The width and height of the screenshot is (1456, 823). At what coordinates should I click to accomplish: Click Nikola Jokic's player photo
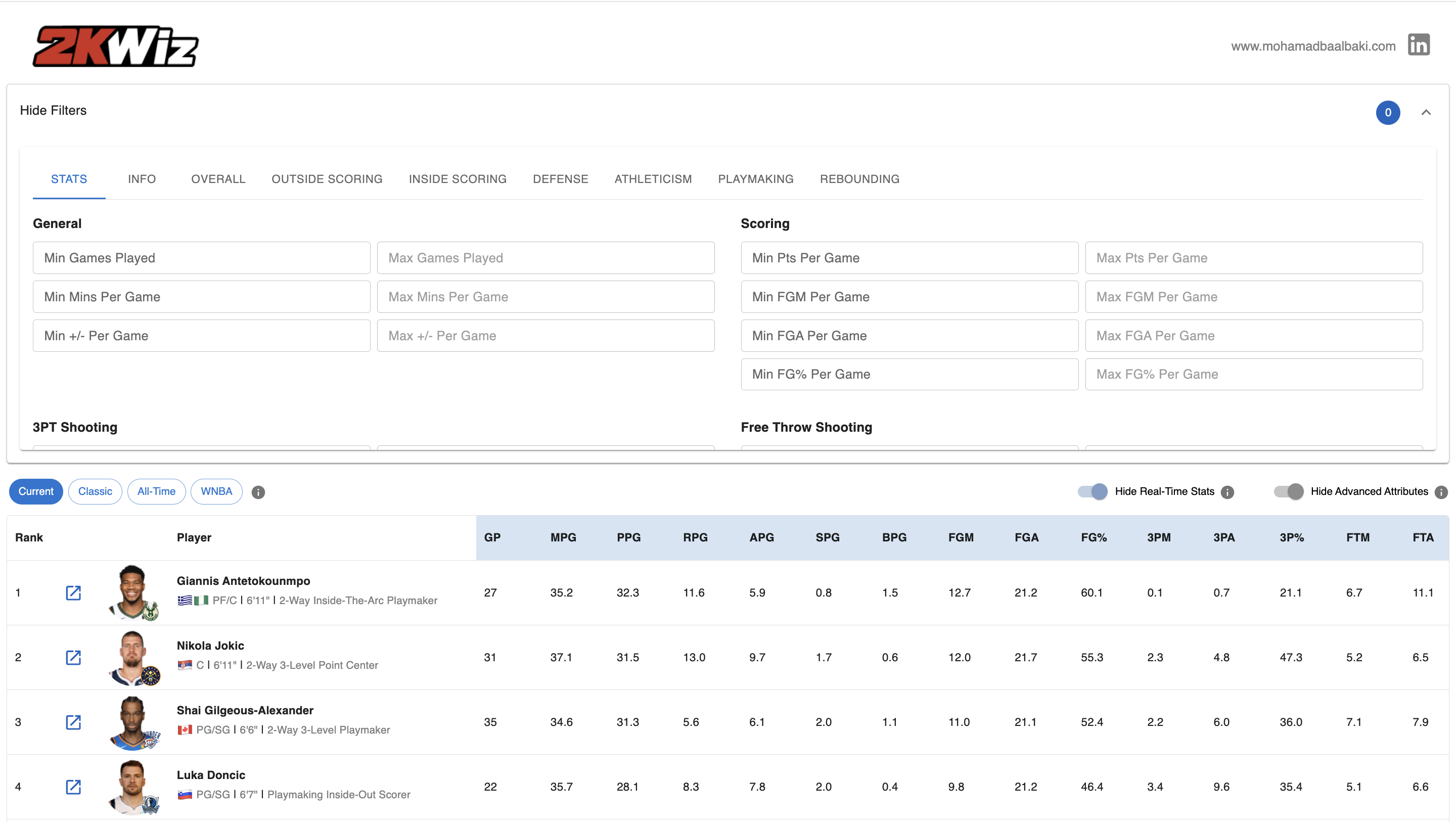(x=133, y=657)
